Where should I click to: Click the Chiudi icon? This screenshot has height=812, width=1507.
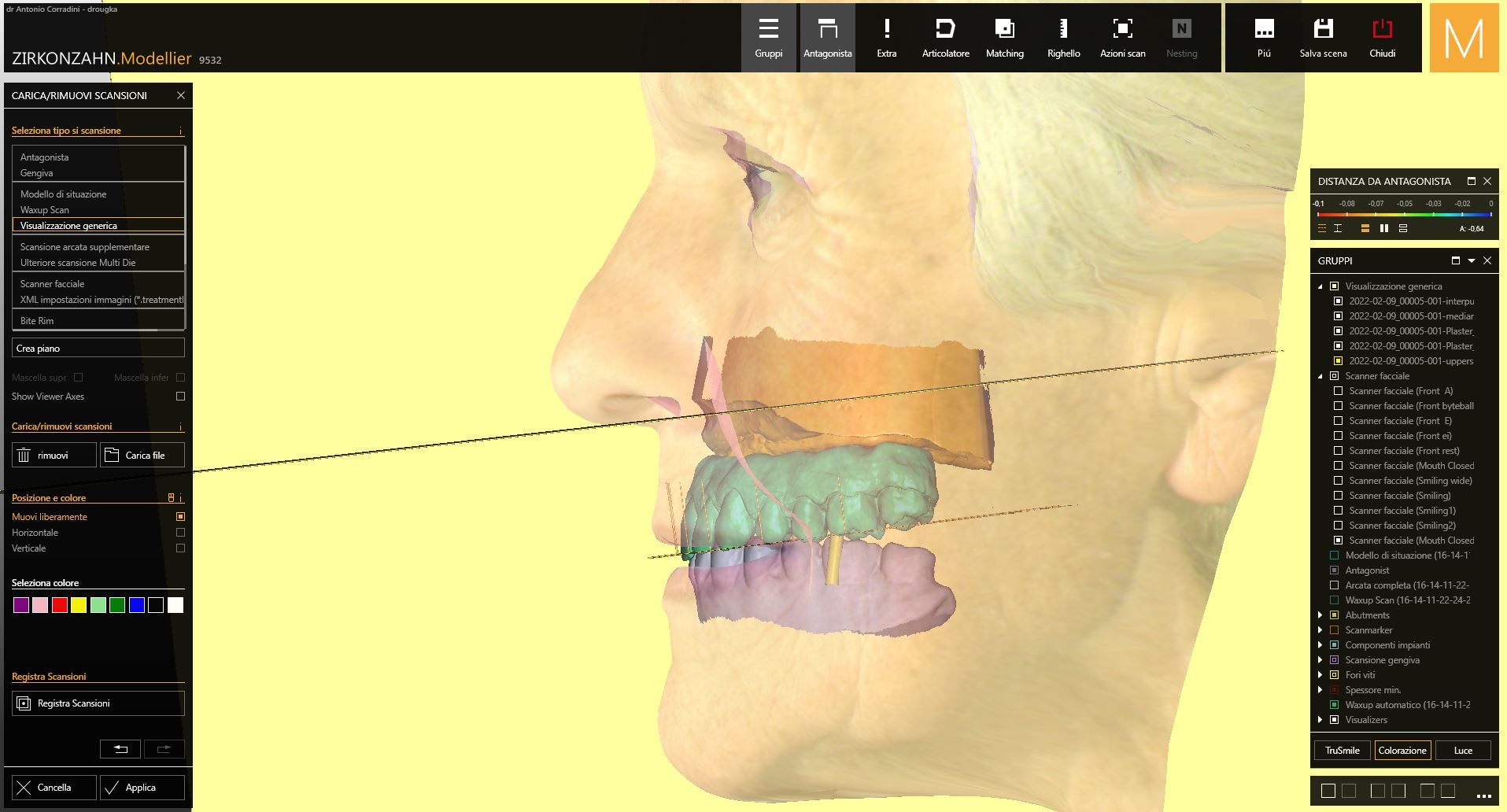pyautogui.click(x=1382, y=38)
